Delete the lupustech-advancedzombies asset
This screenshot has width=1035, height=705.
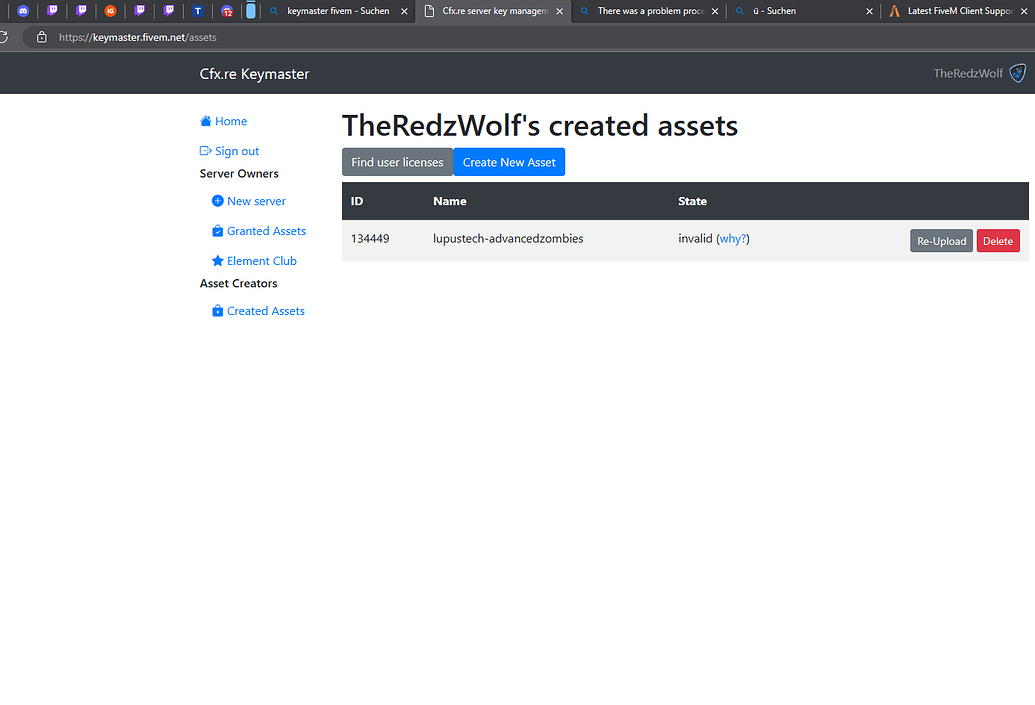click(998, 241)
